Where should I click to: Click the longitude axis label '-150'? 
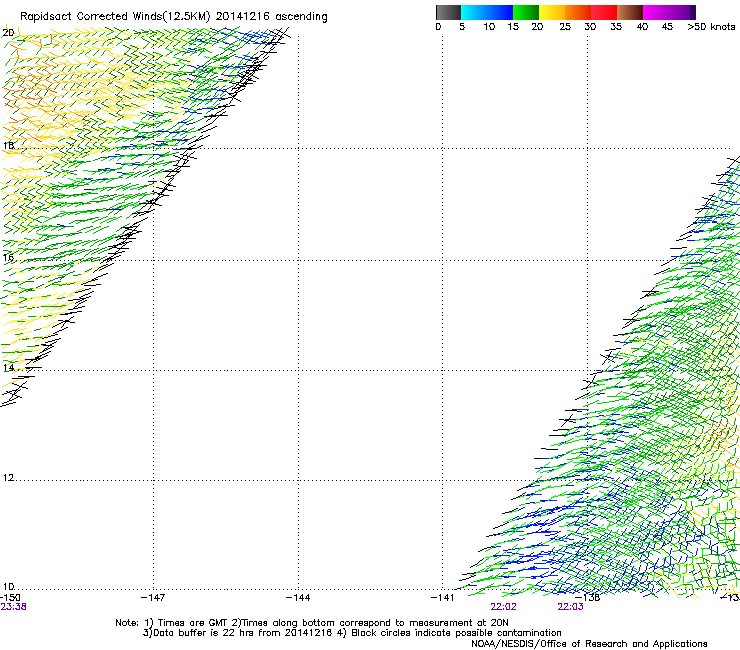pos(10,597)
